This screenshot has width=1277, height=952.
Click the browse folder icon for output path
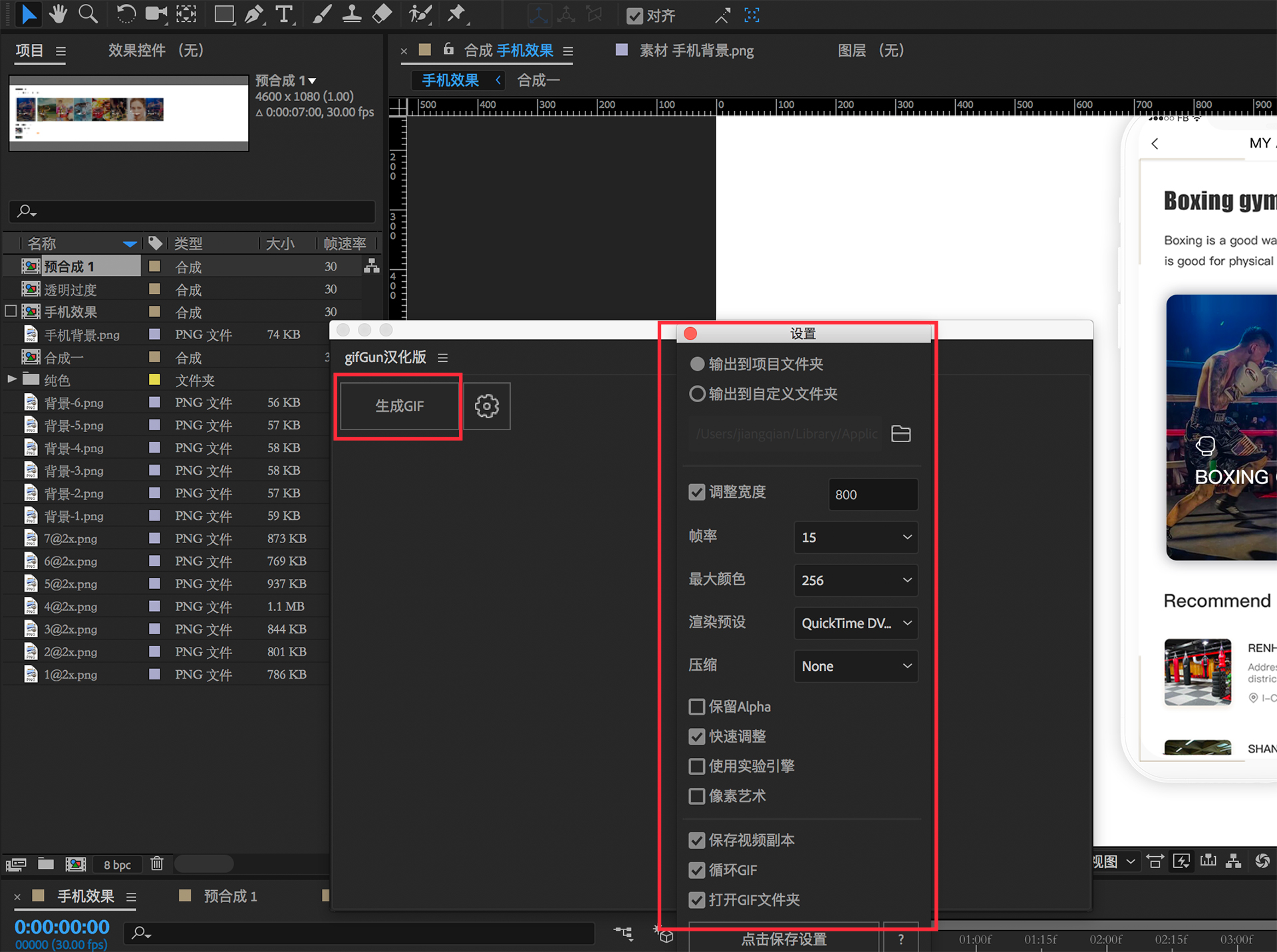pos(901,433)
